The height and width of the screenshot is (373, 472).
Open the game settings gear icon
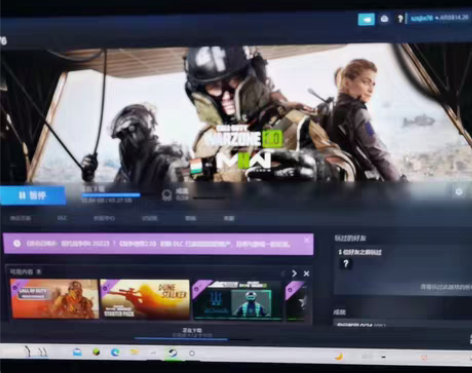[x=459, y=192]
